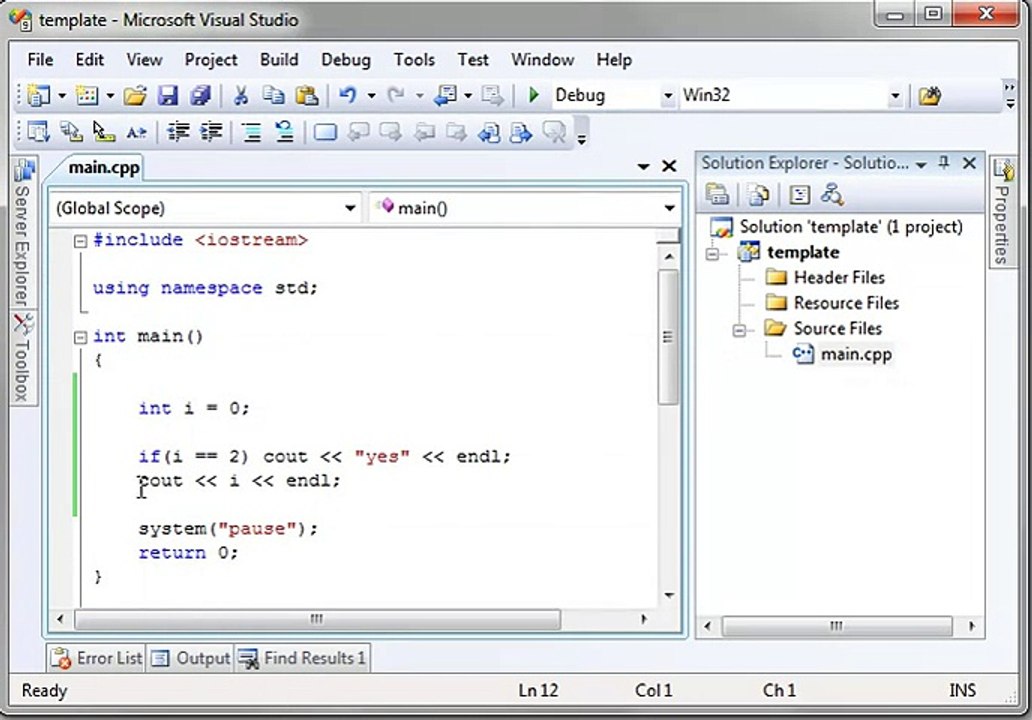Click the Display Object Member List icon
This screenshot has height=720, width=1032.
coord(38,132)
